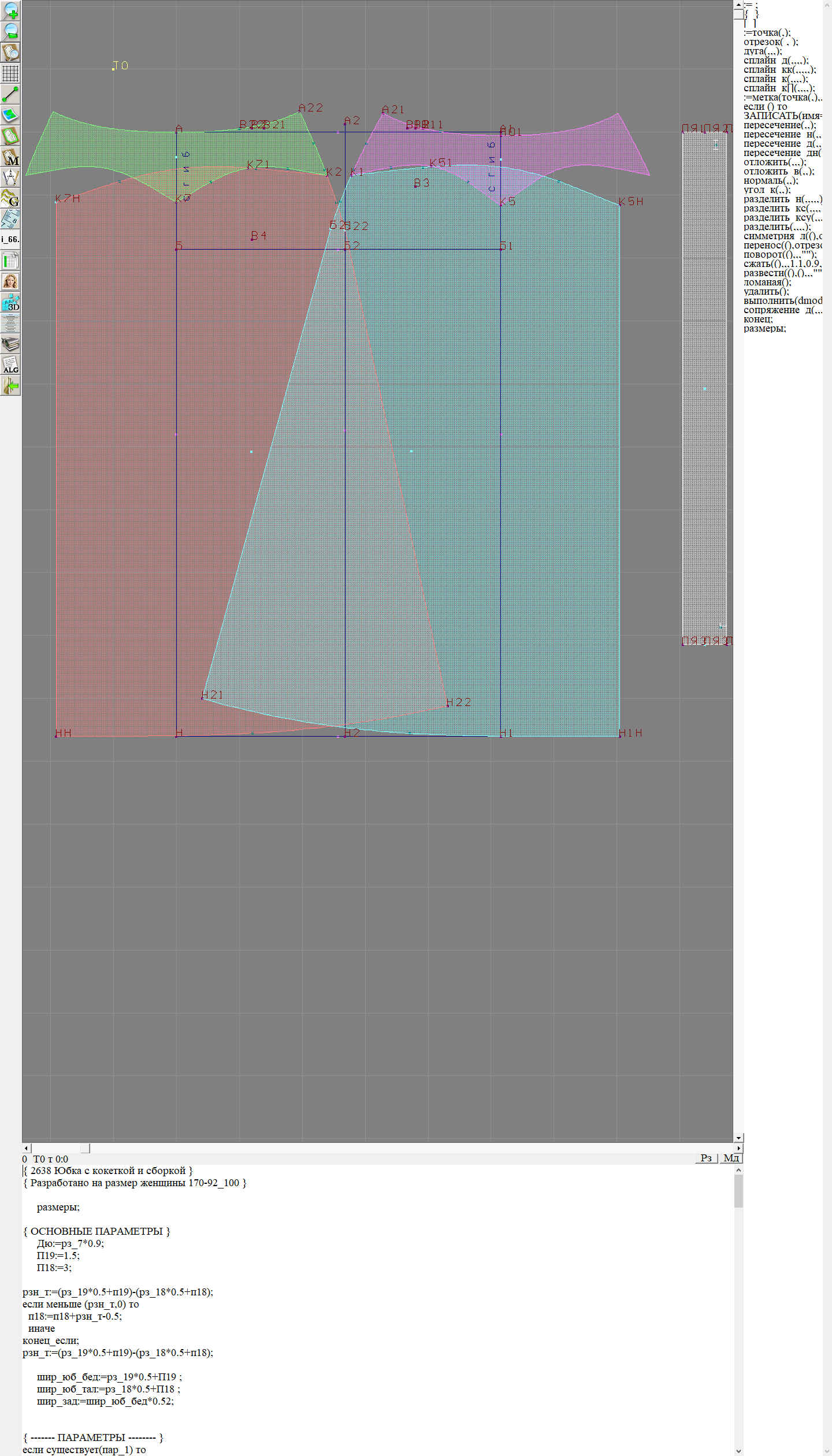
Task: Click the stacked books library icon
Action: point(10,344)
